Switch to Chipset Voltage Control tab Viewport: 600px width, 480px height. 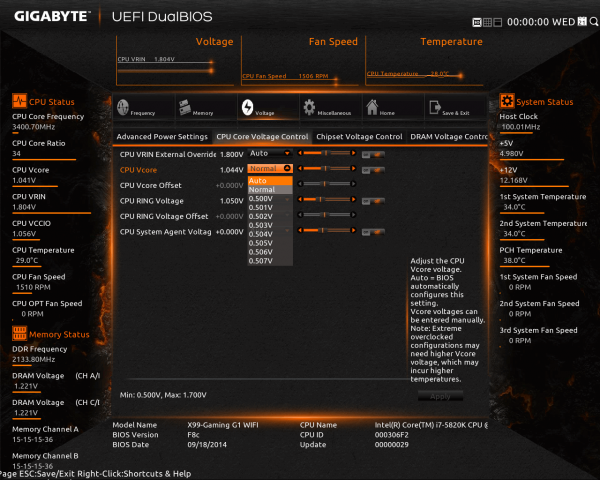(x=359, y=137)
